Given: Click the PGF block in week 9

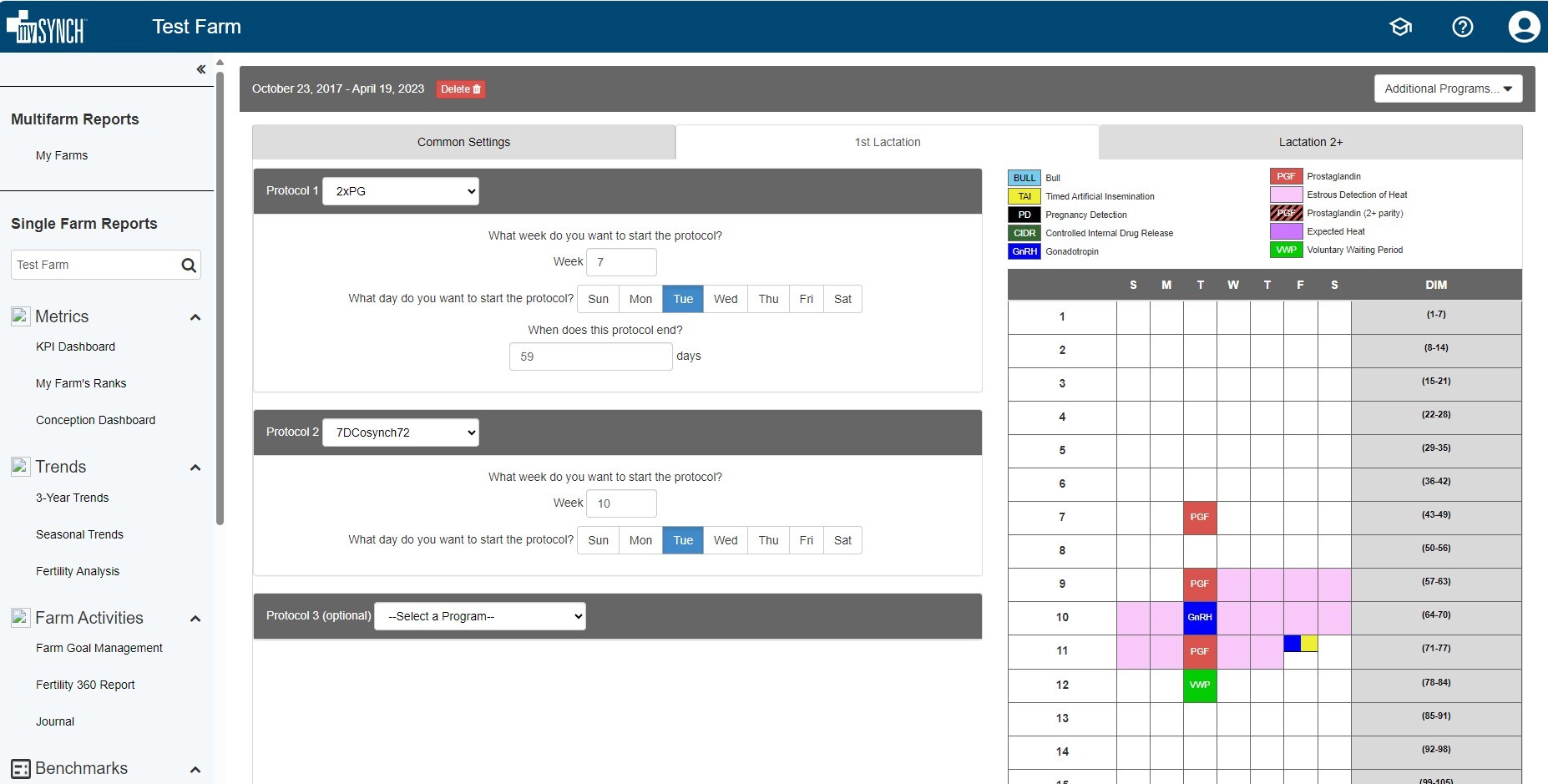Looking at the screenshot, I should pyautogui.click(x=1200, y=584).
